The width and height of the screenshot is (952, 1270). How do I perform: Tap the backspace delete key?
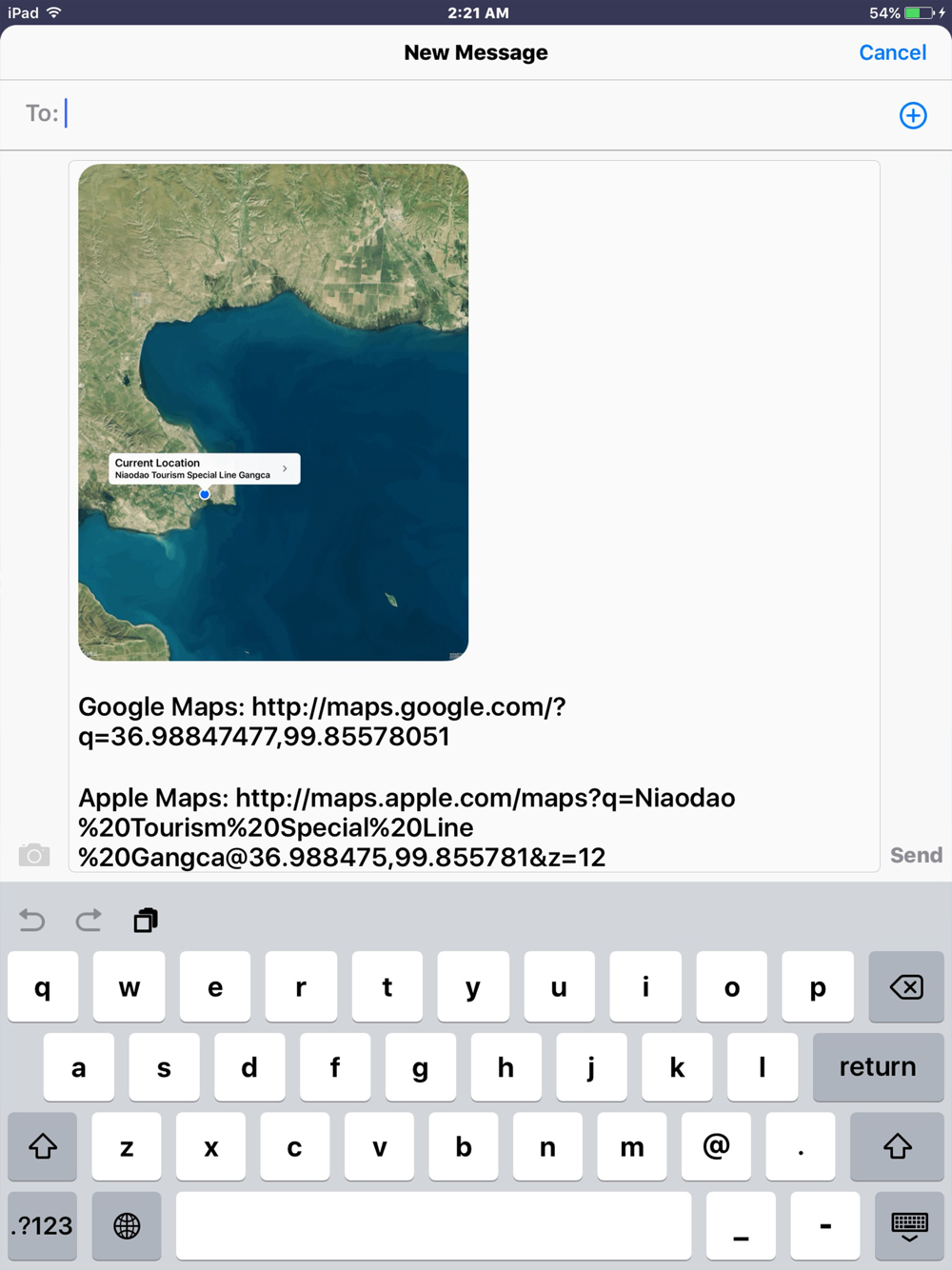[906, 987]
